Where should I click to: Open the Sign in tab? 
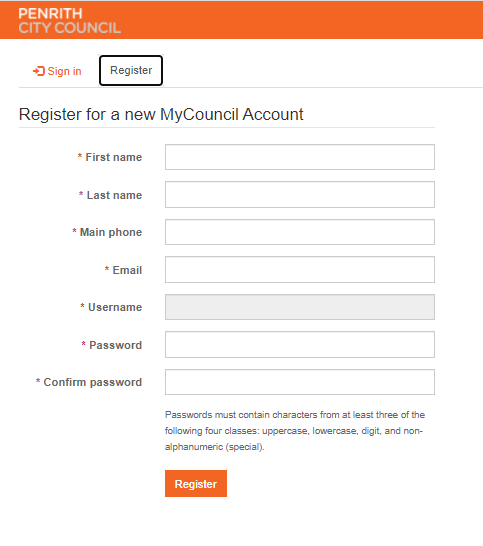point(57,71)
